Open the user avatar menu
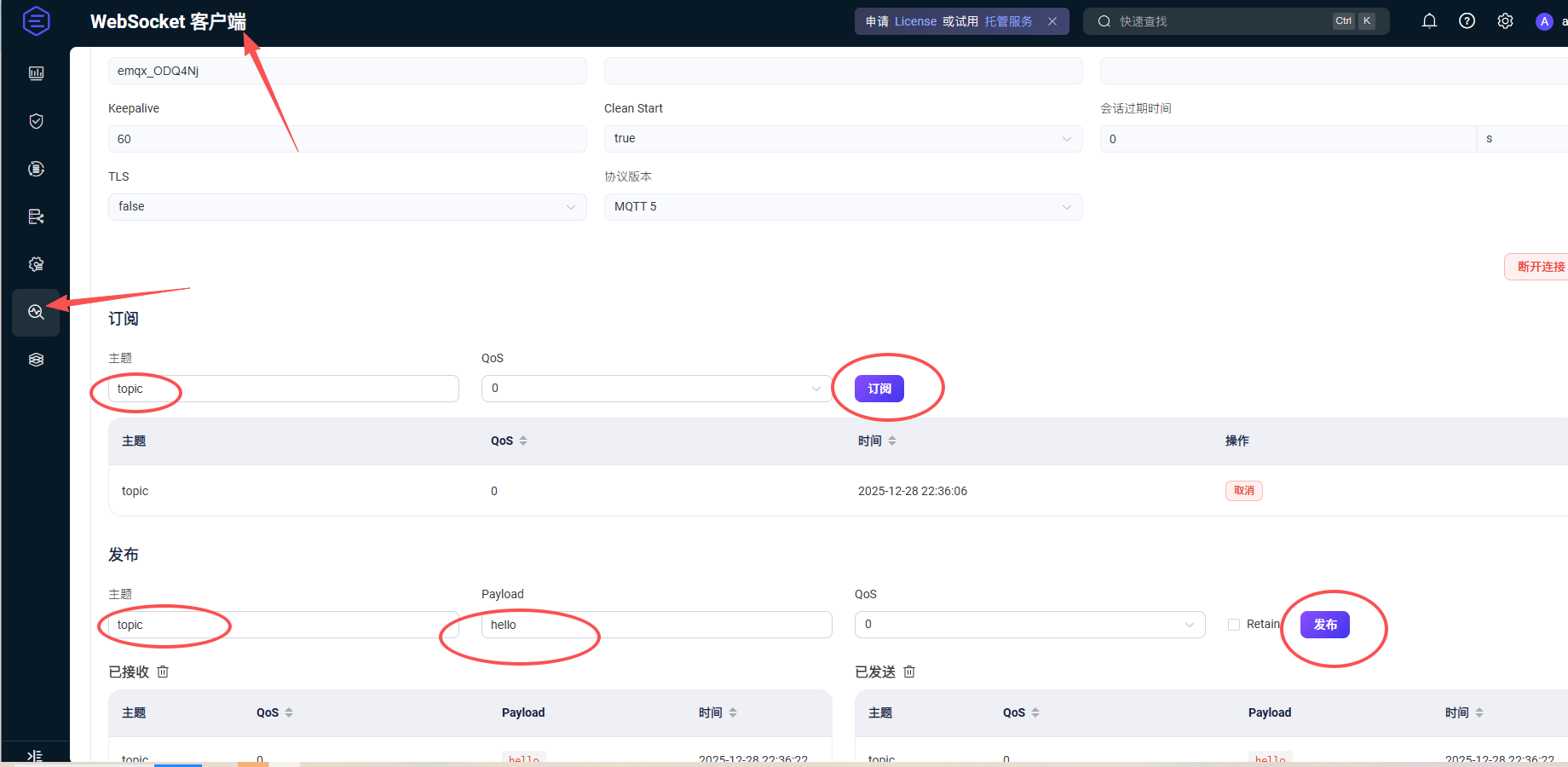This screenshot has width=1568, height=767. point(1544,21)
